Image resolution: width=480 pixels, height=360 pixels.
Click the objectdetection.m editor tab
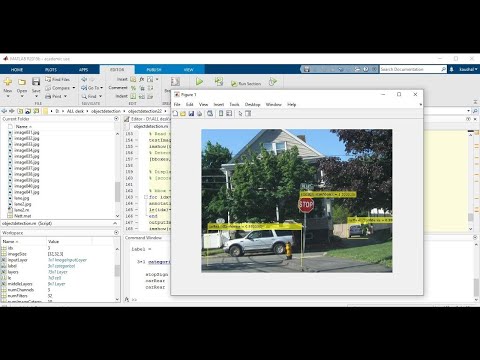(x=151, y=127)
